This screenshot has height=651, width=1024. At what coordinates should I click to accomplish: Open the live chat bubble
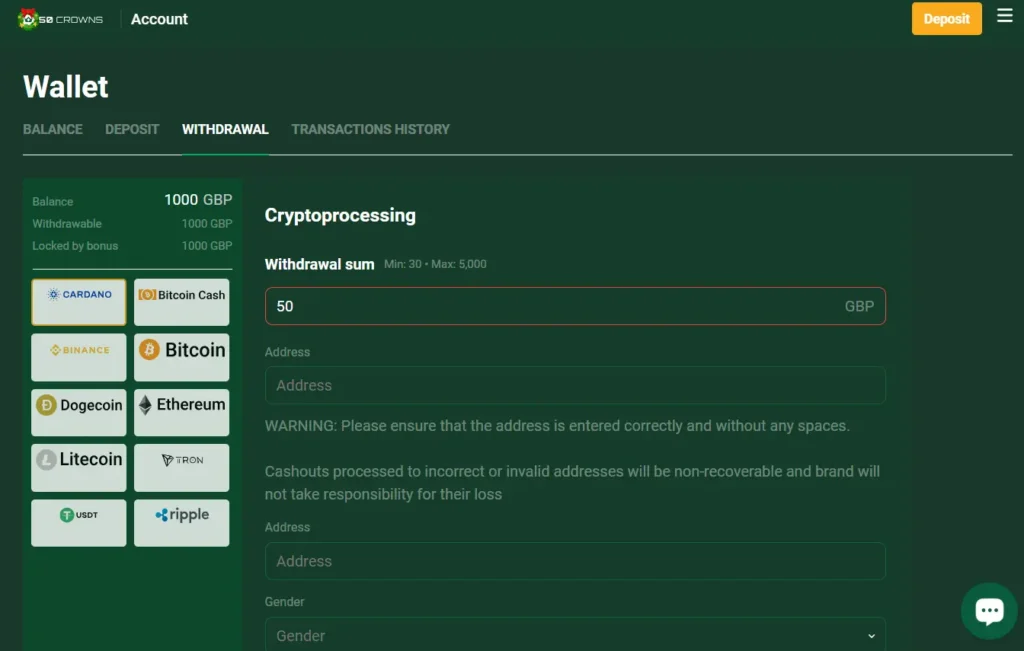click(x=989, y=610)
